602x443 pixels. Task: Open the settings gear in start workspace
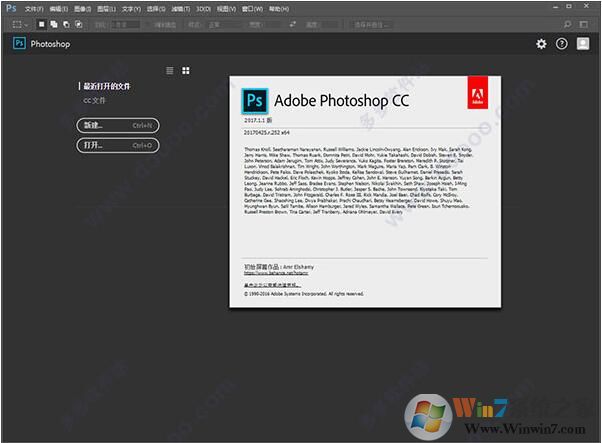541,44
